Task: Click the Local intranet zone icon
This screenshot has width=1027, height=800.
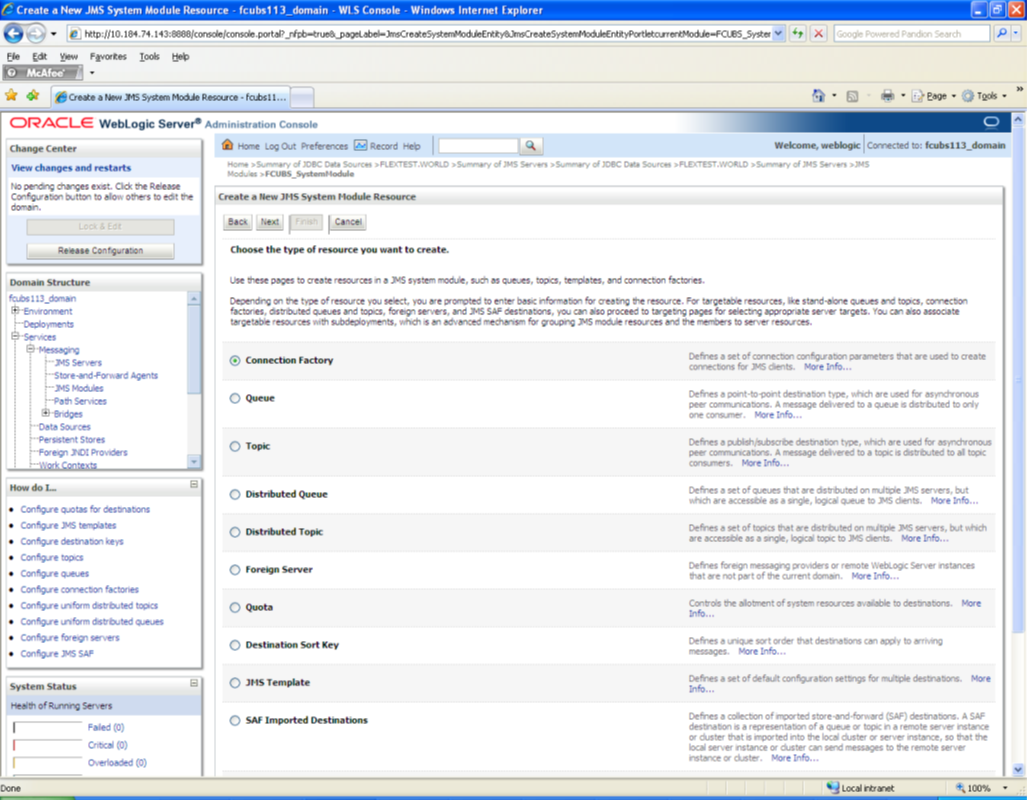Action: [832, 788]
